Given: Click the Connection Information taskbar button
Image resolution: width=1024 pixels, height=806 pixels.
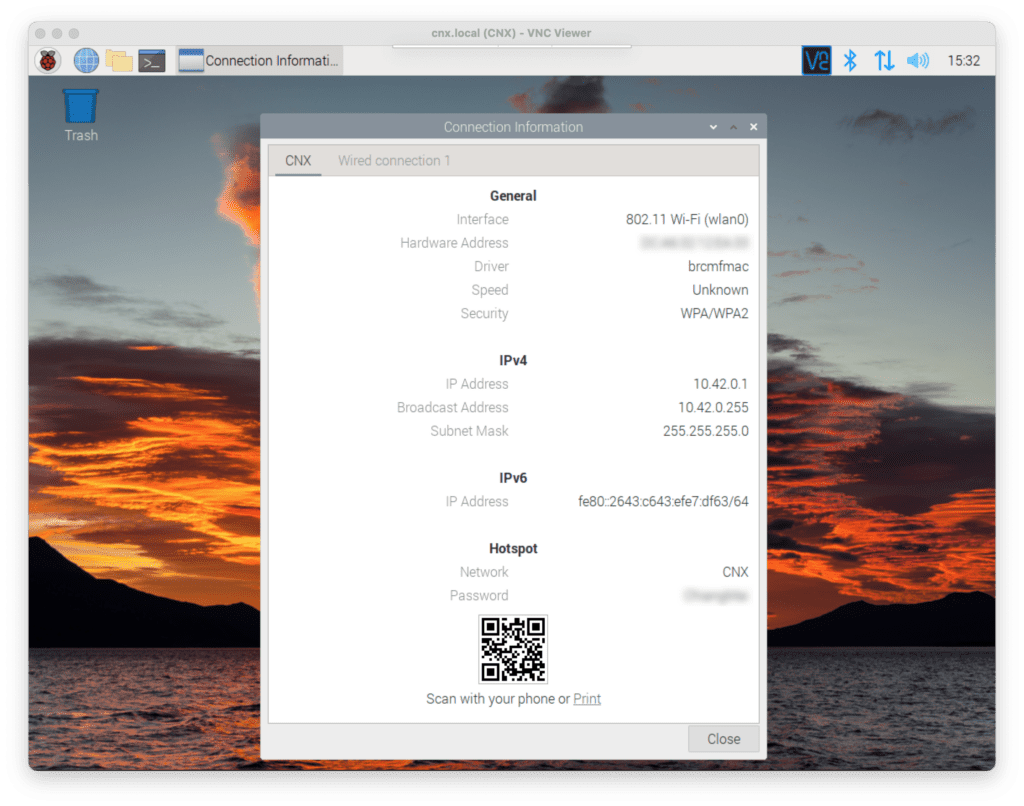Looking at the screenshot, I should point(260,61).
